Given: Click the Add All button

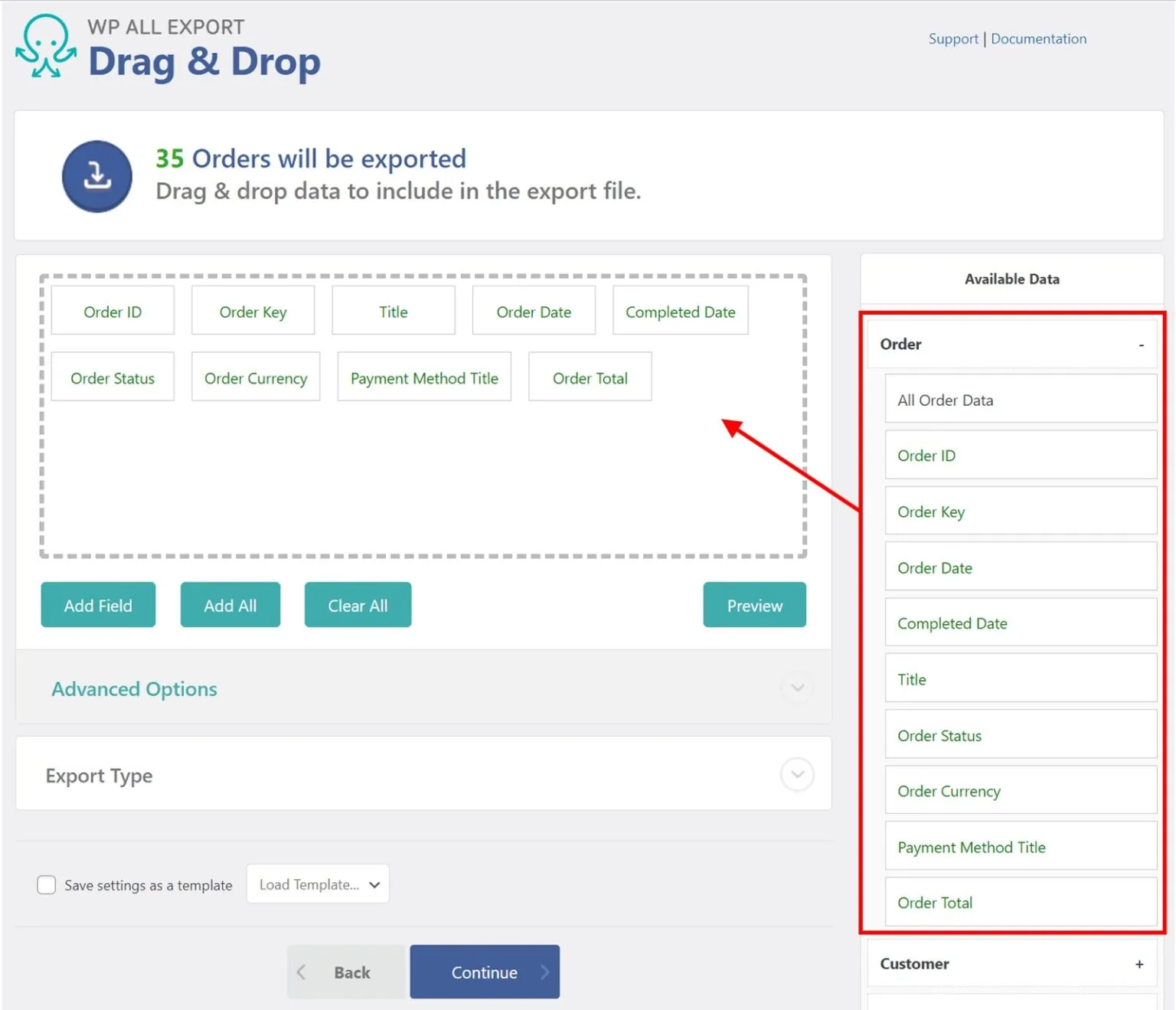Looking at the screenshot, I should point(230,605).
